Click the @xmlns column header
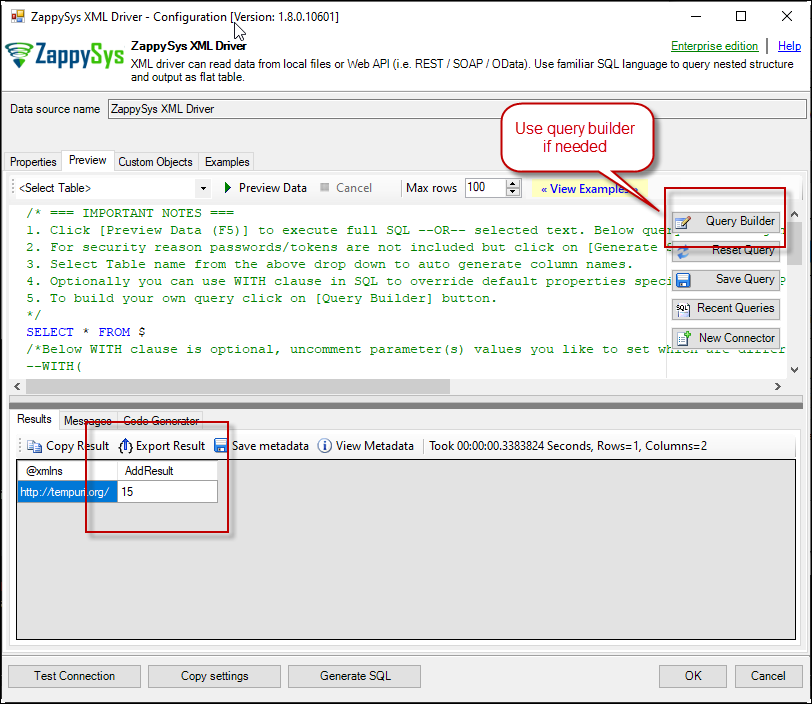The width and height of the screenshot is (812, 704). pos(67,471)
